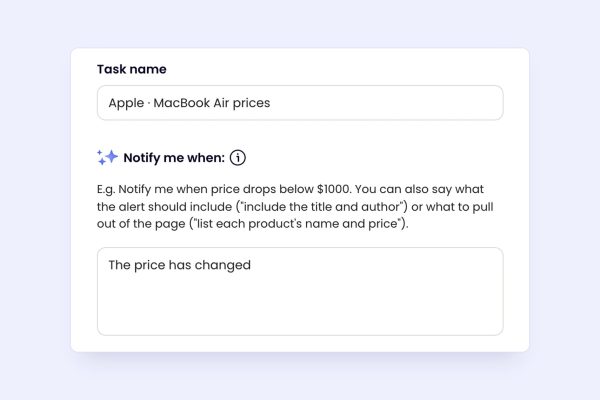Click the empty right side of Task name field

(386, 103)
